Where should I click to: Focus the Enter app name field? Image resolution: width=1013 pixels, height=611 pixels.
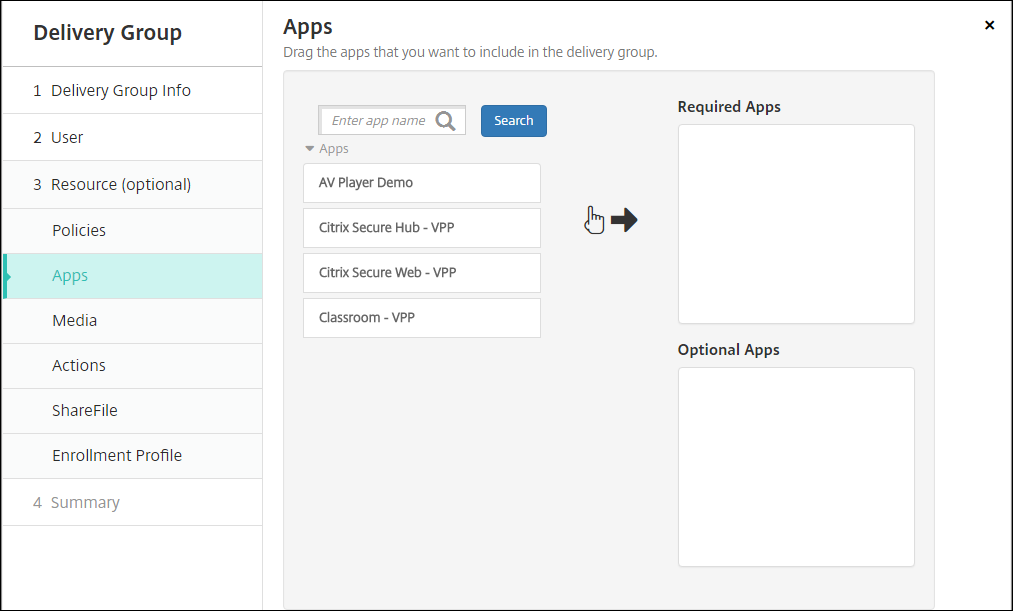pyautogui.click(x=379, y=121)
